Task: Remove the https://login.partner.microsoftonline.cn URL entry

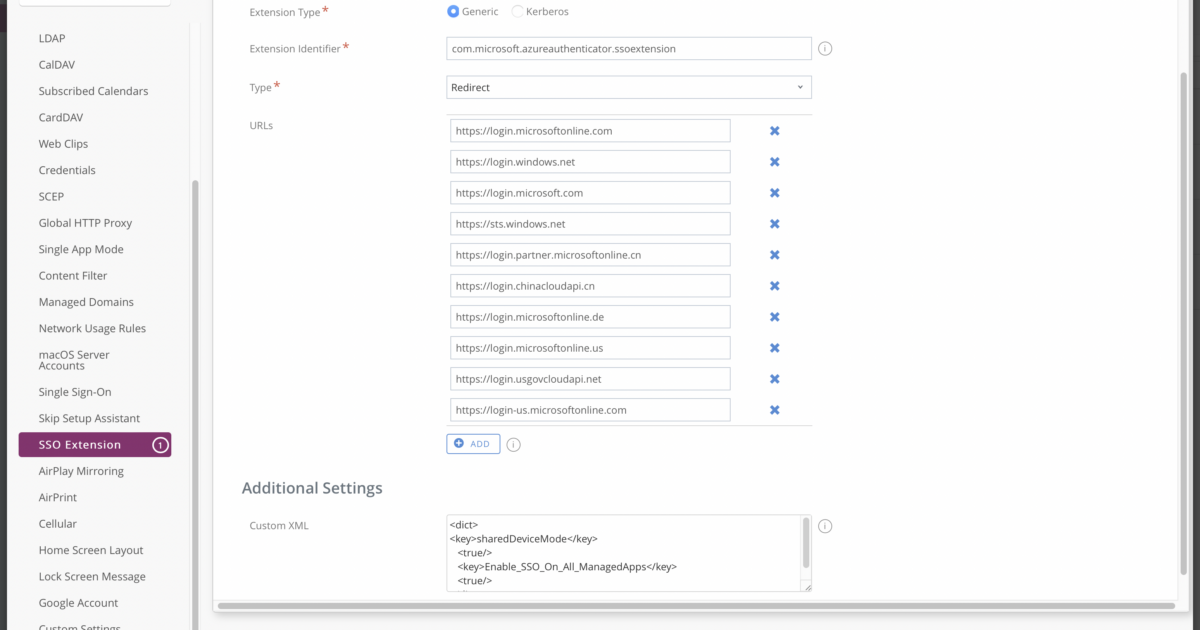Action: (774, 254)
